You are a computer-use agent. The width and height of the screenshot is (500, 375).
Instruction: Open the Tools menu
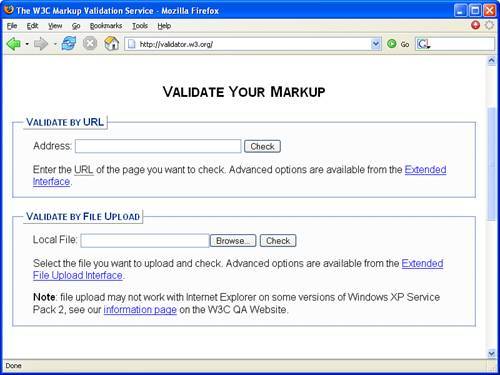(x=140, y=26)
